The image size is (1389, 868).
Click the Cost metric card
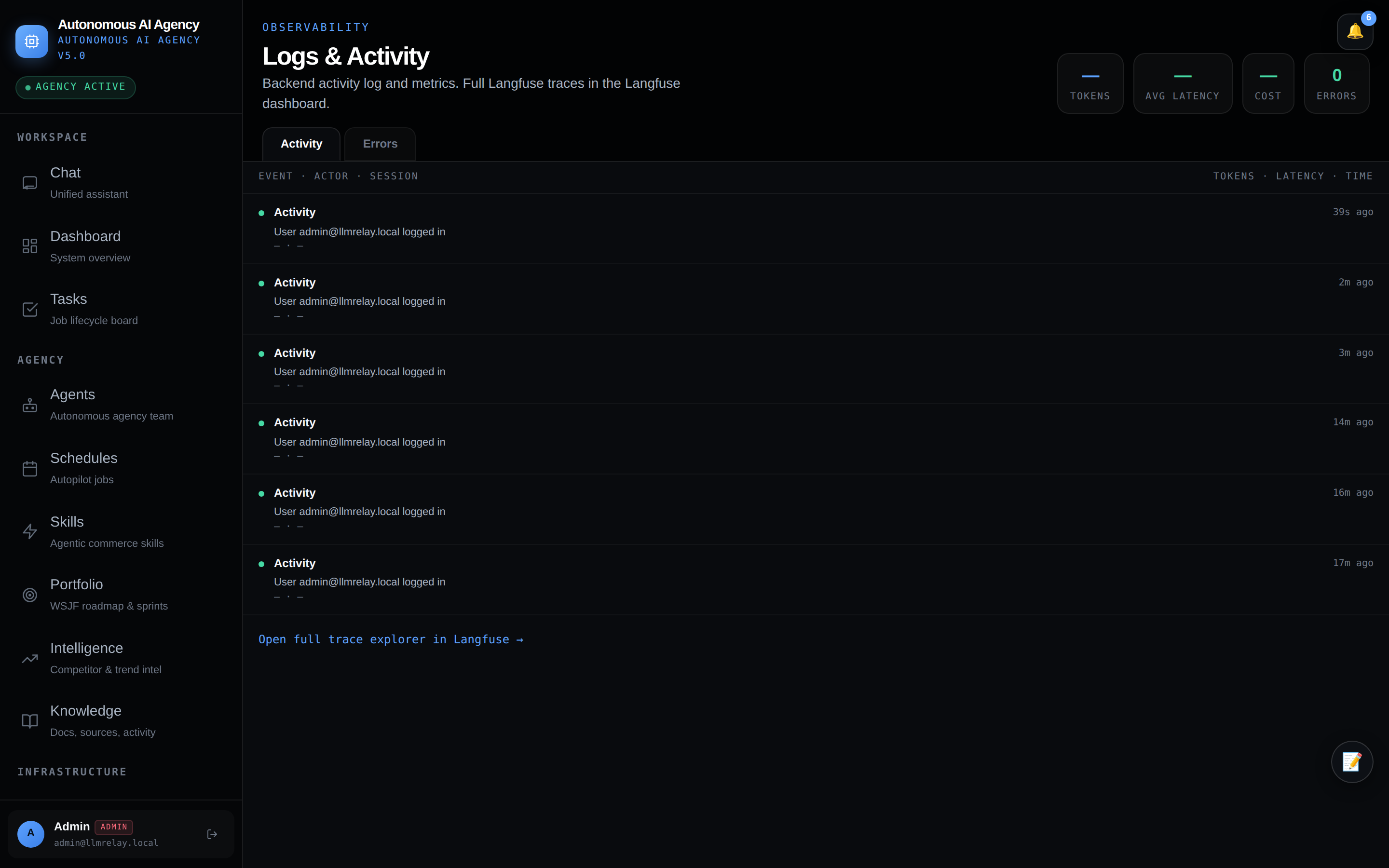point(1268,83)
